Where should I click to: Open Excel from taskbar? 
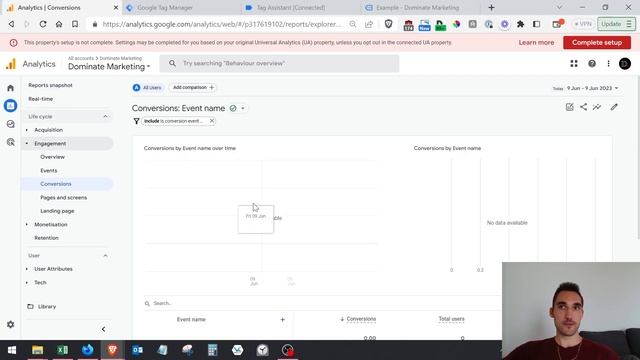62,350
